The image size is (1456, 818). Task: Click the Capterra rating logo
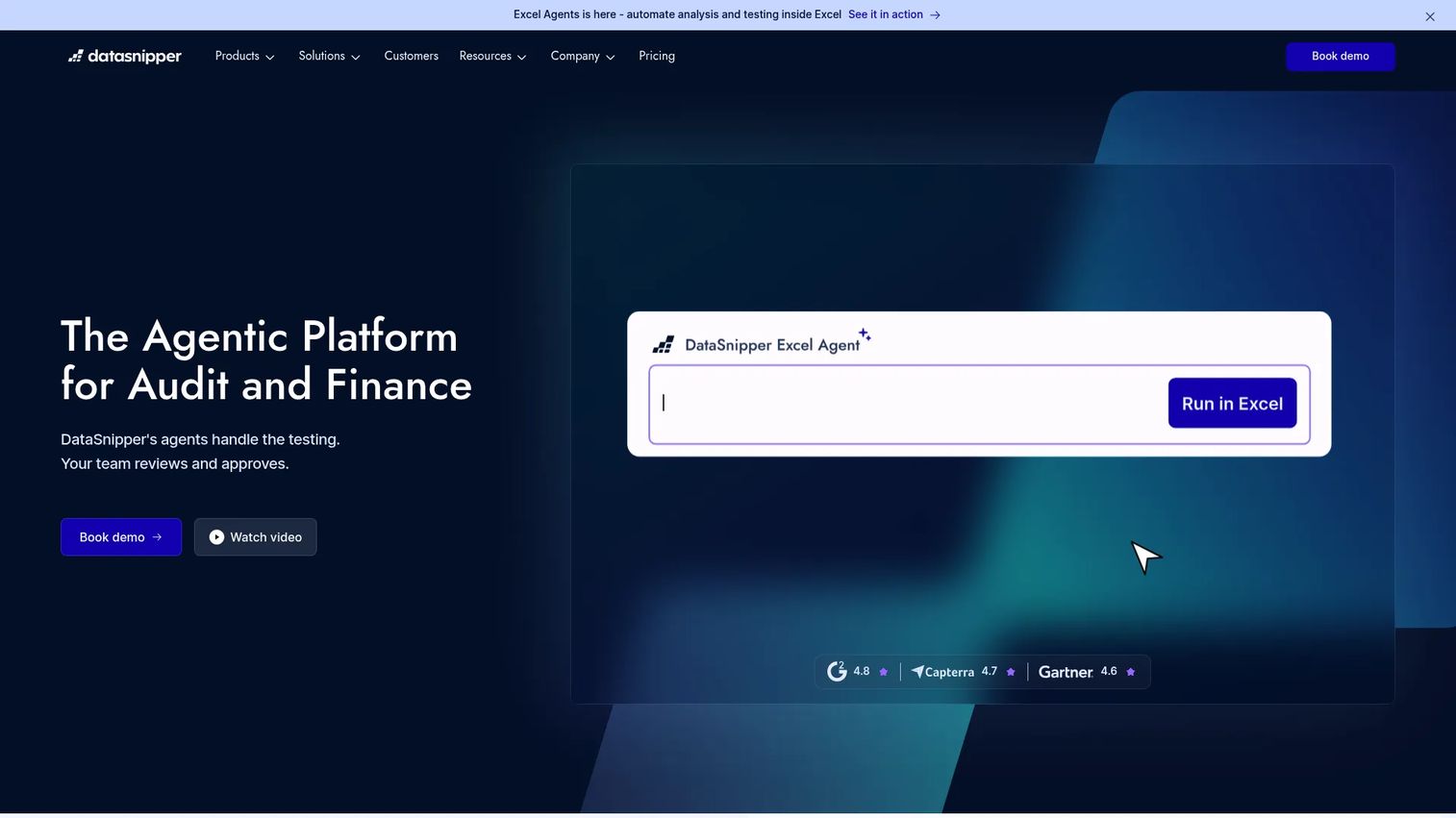942,672
